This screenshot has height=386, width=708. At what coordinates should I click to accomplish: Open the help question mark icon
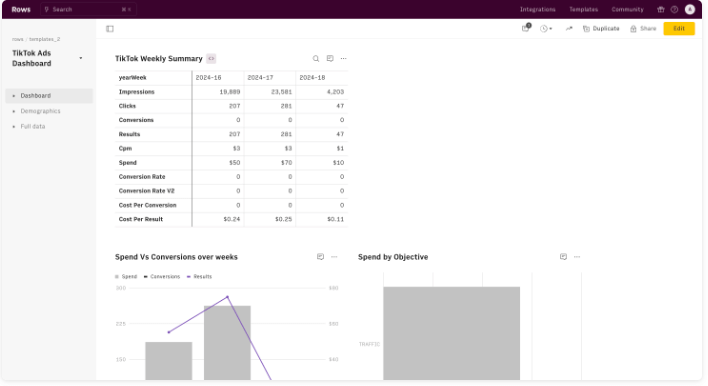point(674,9)
